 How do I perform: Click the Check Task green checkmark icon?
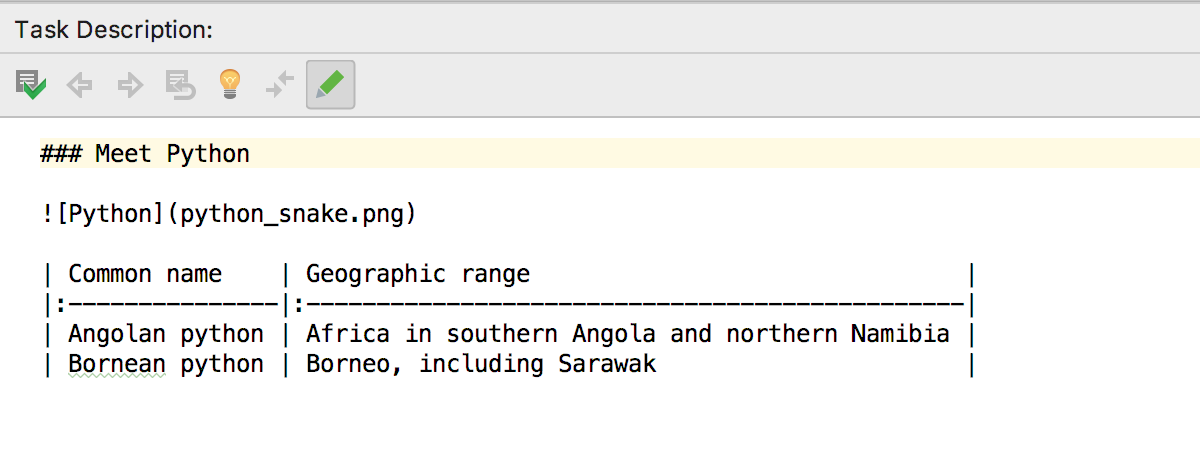click(x=31, y=85)
